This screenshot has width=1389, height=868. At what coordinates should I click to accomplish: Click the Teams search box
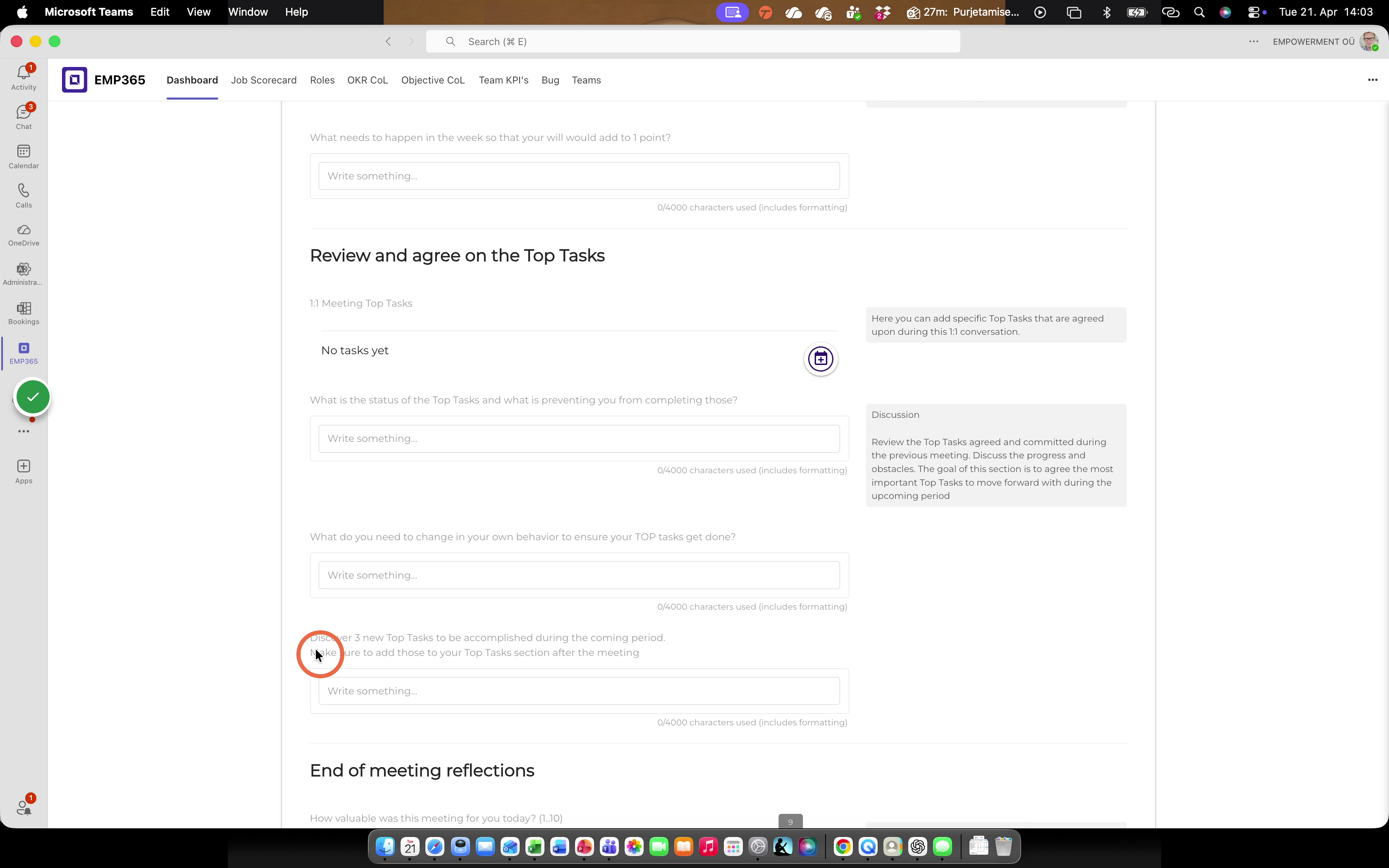click(x=693, y=41)
